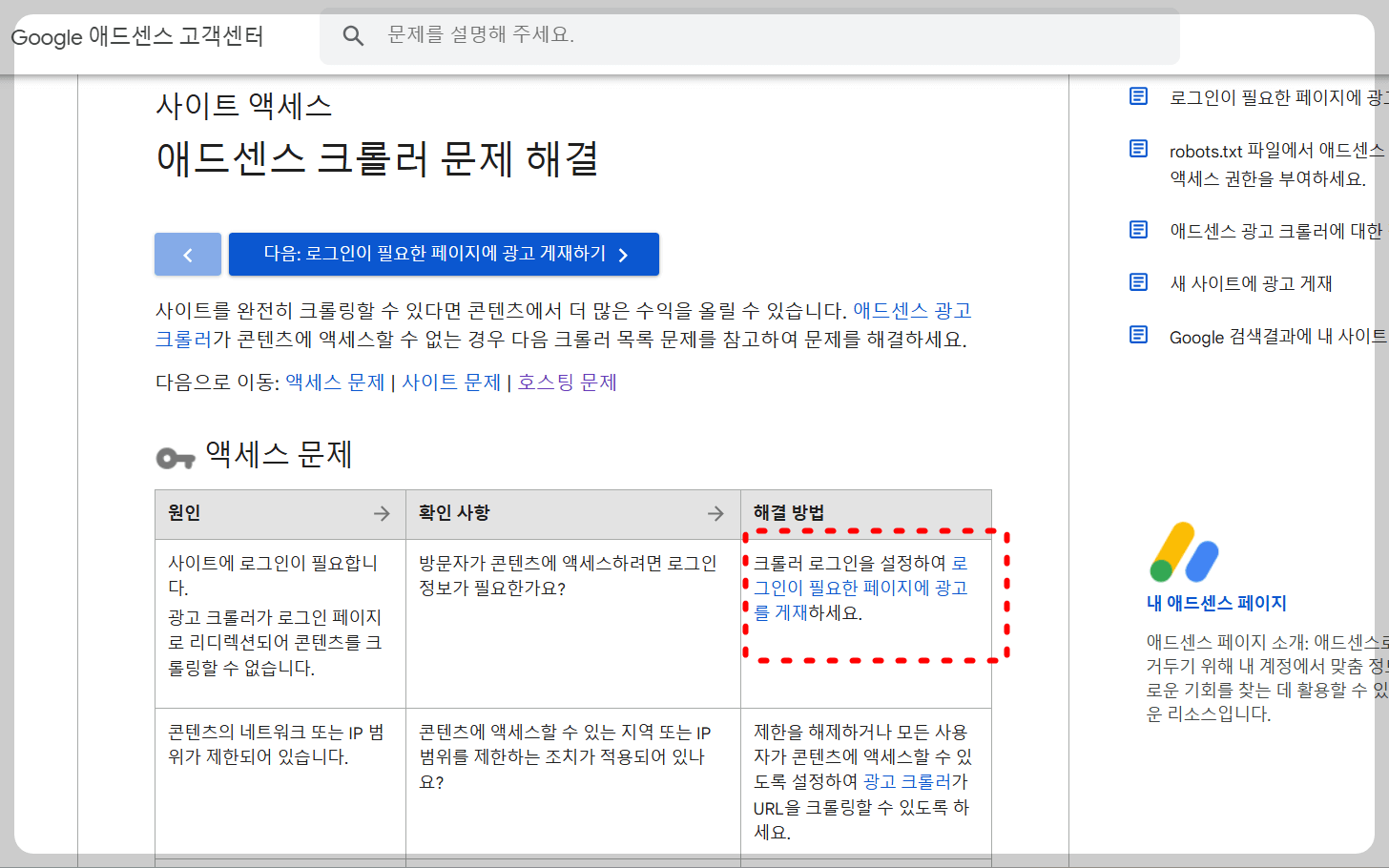Jump to '액세스 문제' anchor link
1389x868 pixels.
[x=335, y=382]
